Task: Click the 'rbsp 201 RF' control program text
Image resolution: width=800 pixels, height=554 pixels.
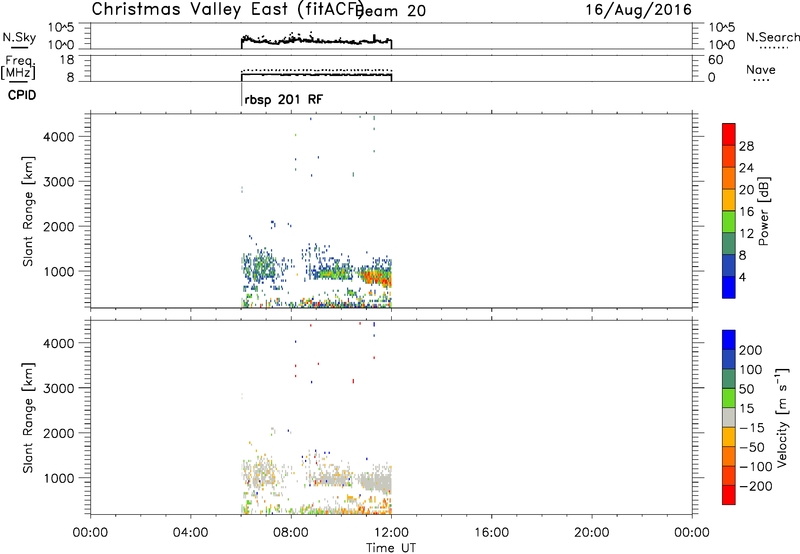Action: point(284,99)
